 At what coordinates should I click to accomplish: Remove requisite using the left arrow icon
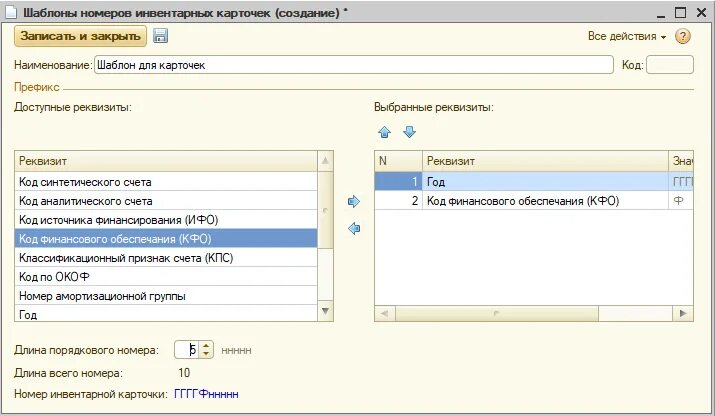pyautogui.click(x=354, y=228)
